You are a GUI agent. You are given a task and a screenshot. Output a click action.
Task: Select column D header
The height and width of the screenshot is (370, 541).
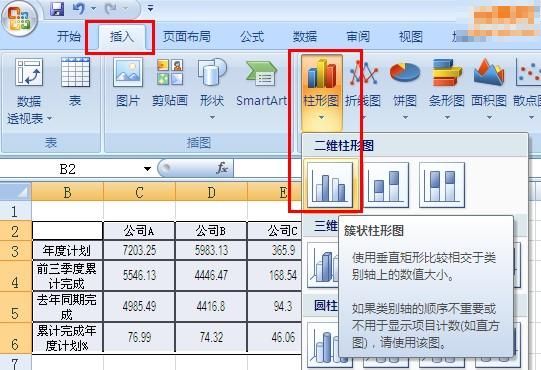click(211, 192)
